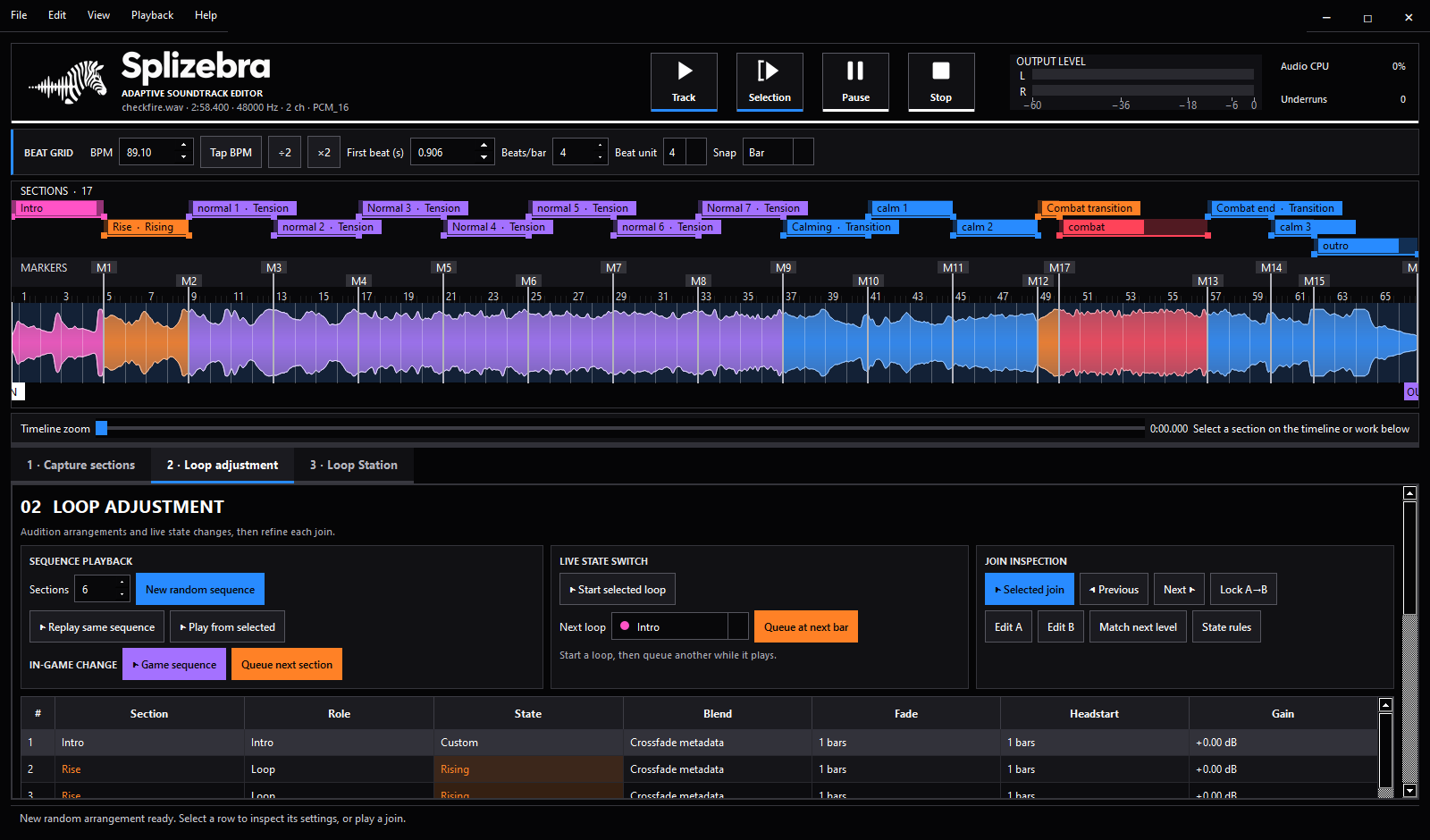The height and width of the screenshot is (840, 1430).
Task: Select the Combat transition section
Action: [x=1089, y=208]
